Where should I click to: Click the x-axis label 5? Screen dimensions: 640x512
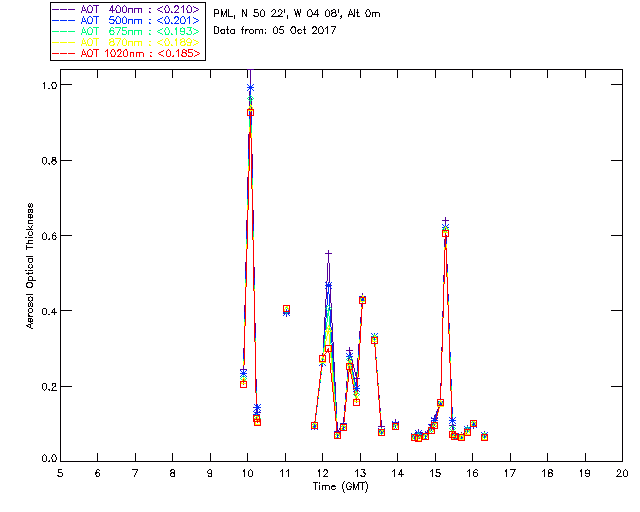point(60,473)
